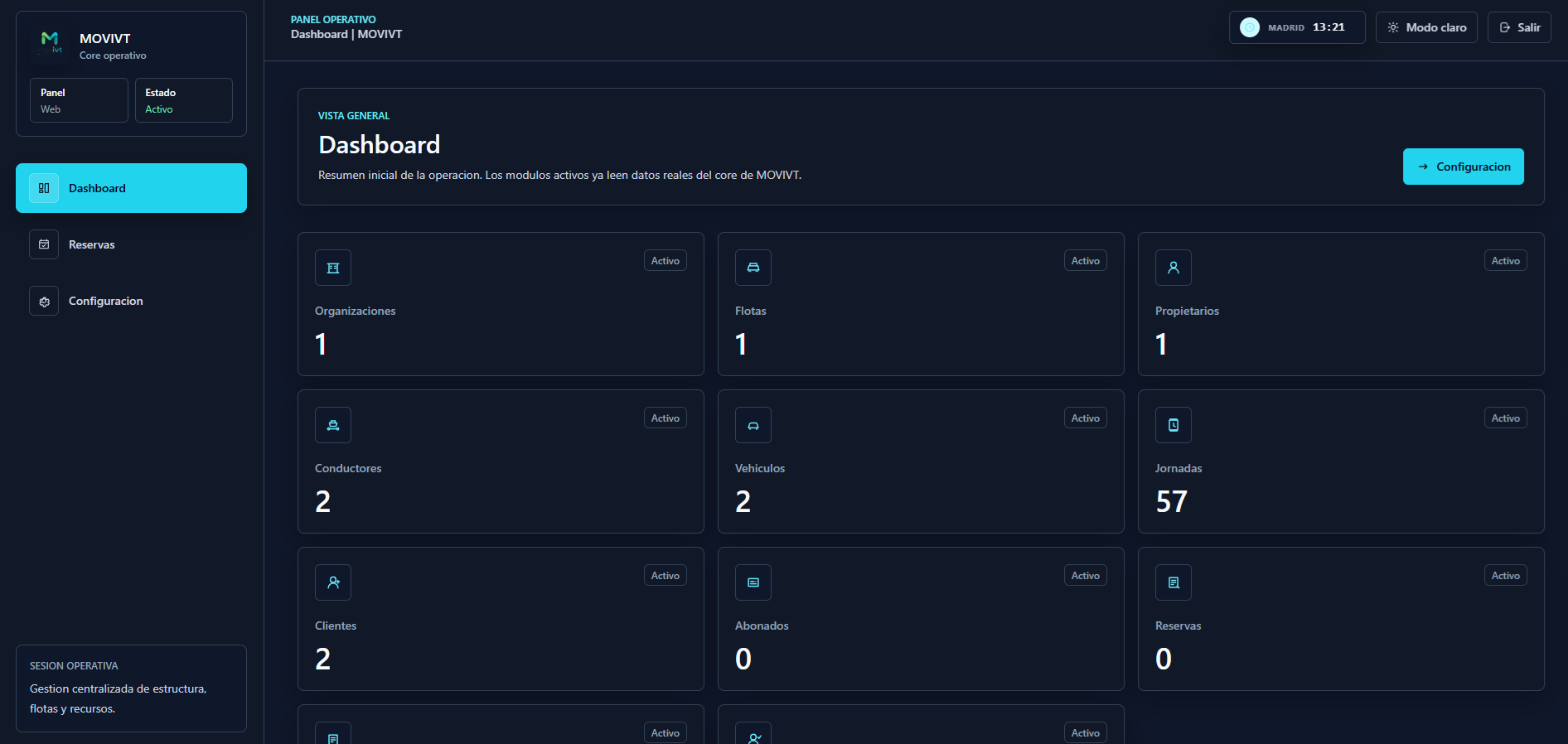This screenshot has width=1568, height=744.
Task: Click the Clientes card label
Action: [336, 626]
